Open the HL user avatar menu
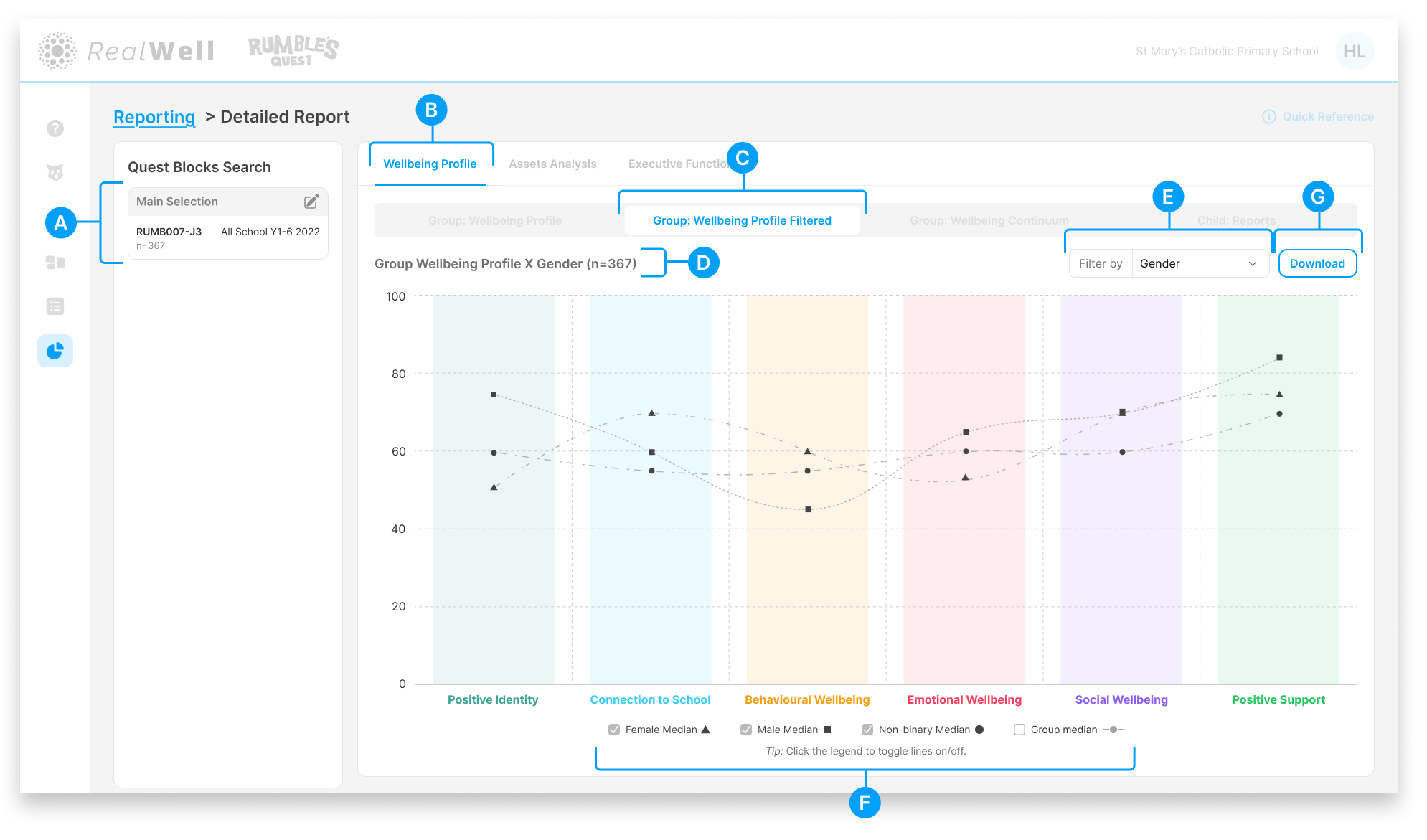Image resolution: width=1427 pixels, height=840 pixels. click(x=1355, y=50)
